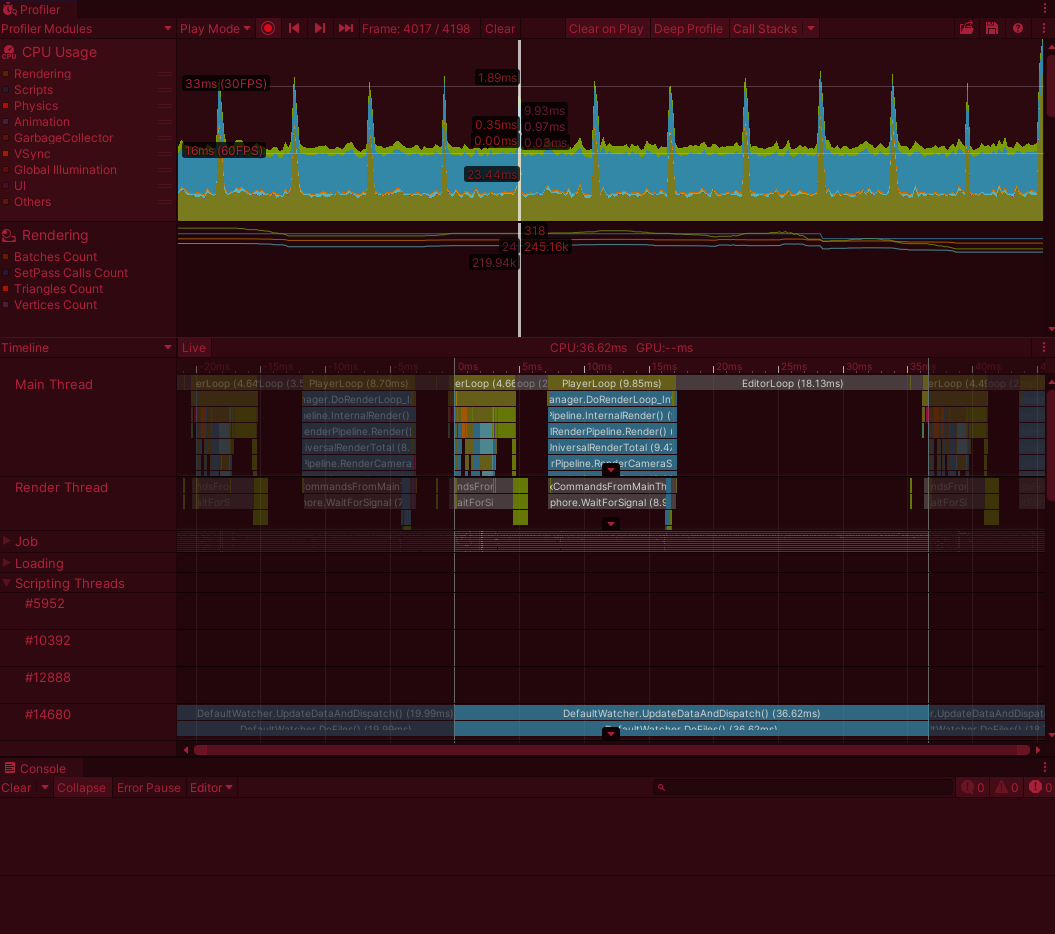Click the save profile data icon

[x=991, y=28]
